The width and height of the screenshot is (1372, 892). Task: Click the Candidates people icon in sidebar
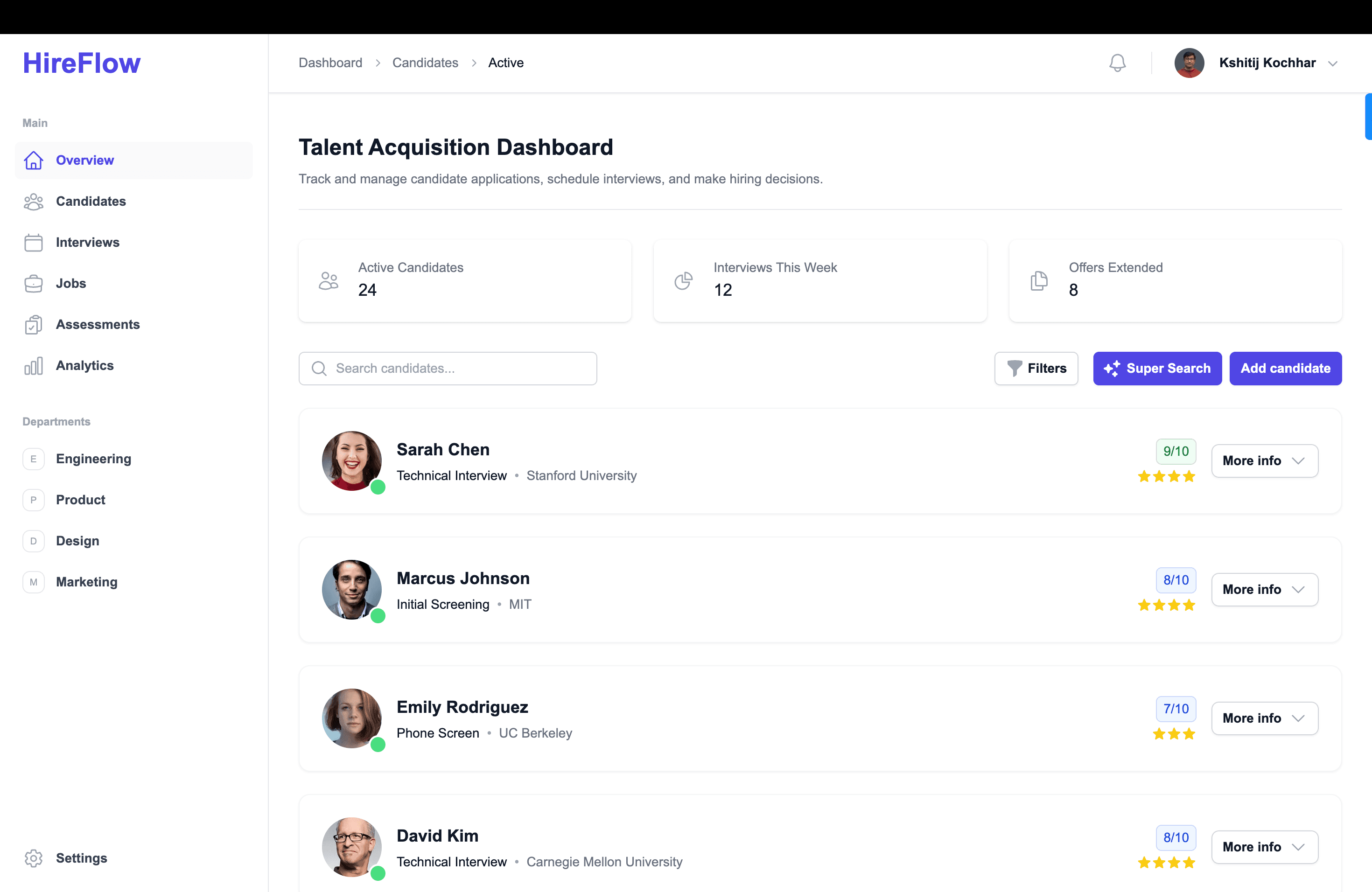point(34,202)
